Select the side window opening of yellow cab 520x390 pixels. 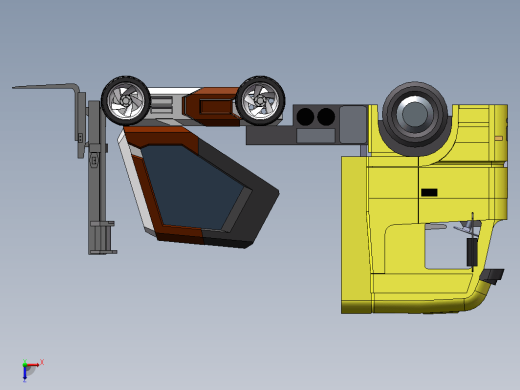point(447,248)
